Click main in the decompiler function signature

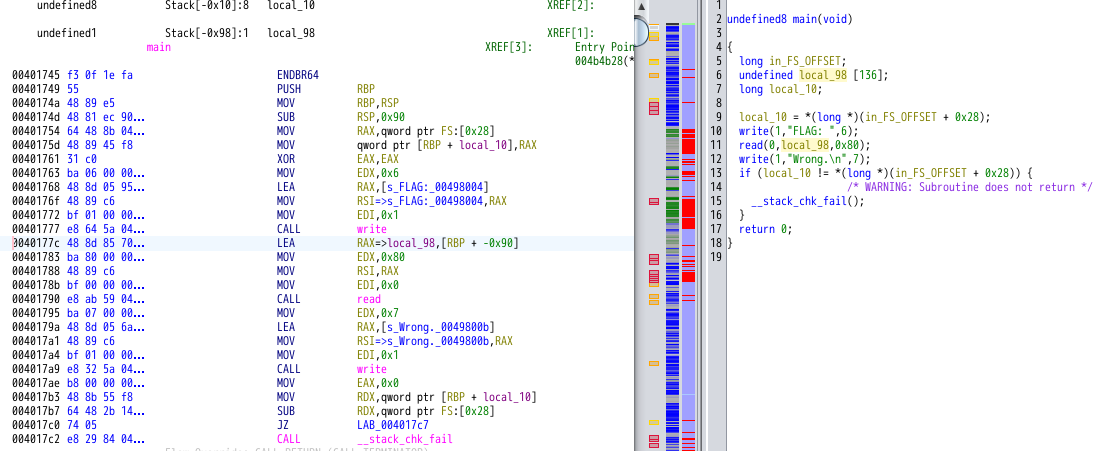coord(803,19)
